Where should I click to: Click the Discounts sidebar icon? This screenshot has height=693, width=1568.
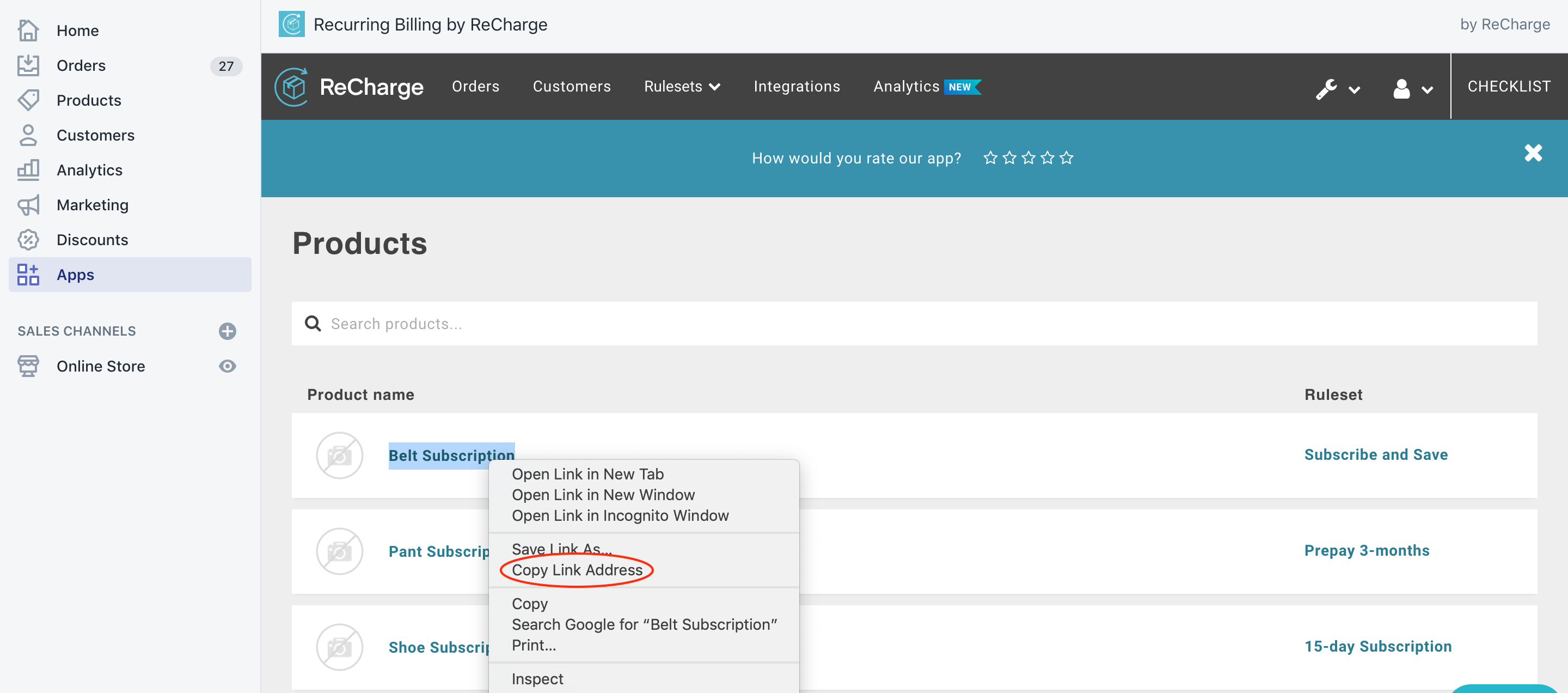point(27,239)
